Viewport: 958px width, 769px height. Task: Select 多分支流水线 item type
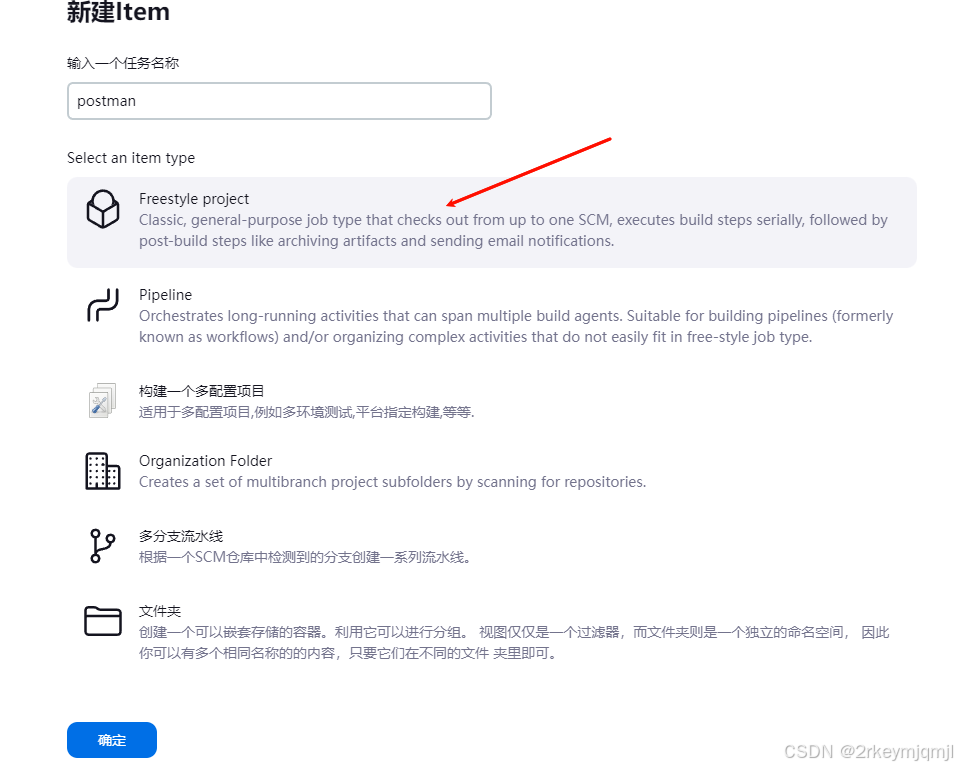click(x=492, y=546)
